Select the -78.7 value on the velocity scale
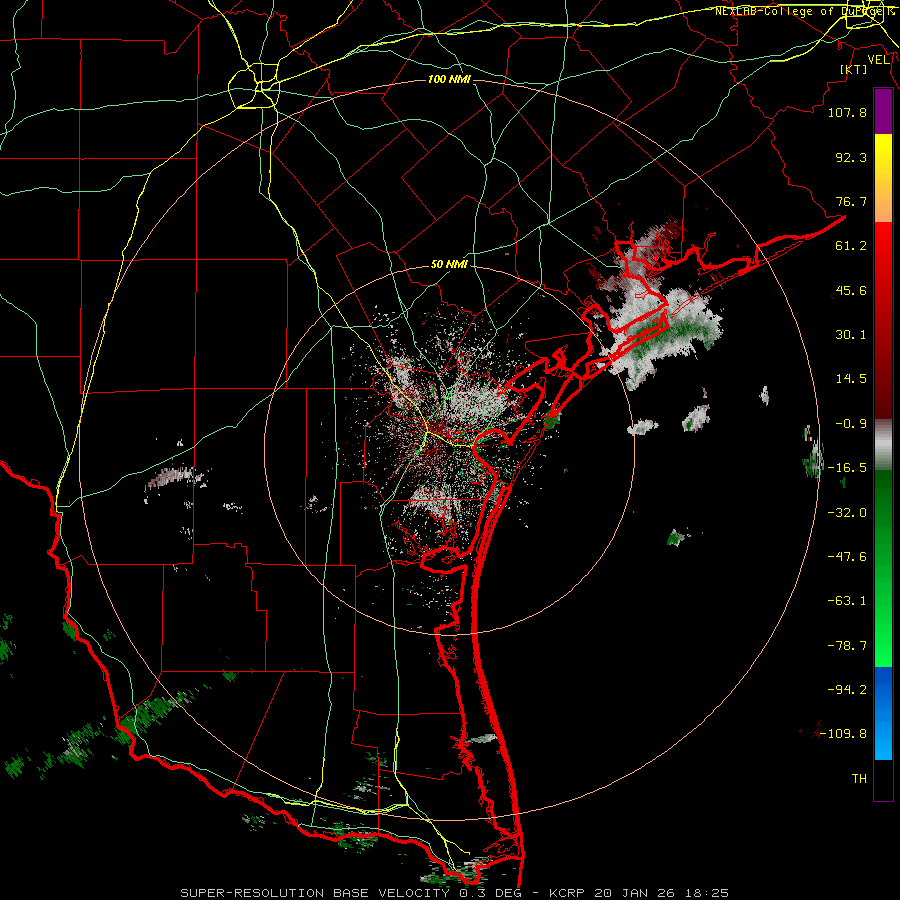Viewport: 900px width, 900px height. [847, 646]
